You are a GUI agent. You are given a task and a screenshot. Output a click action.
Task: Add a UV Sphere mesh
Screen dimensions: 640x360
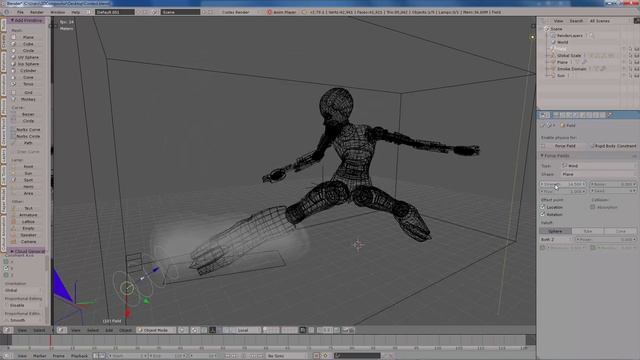[28, 57]
